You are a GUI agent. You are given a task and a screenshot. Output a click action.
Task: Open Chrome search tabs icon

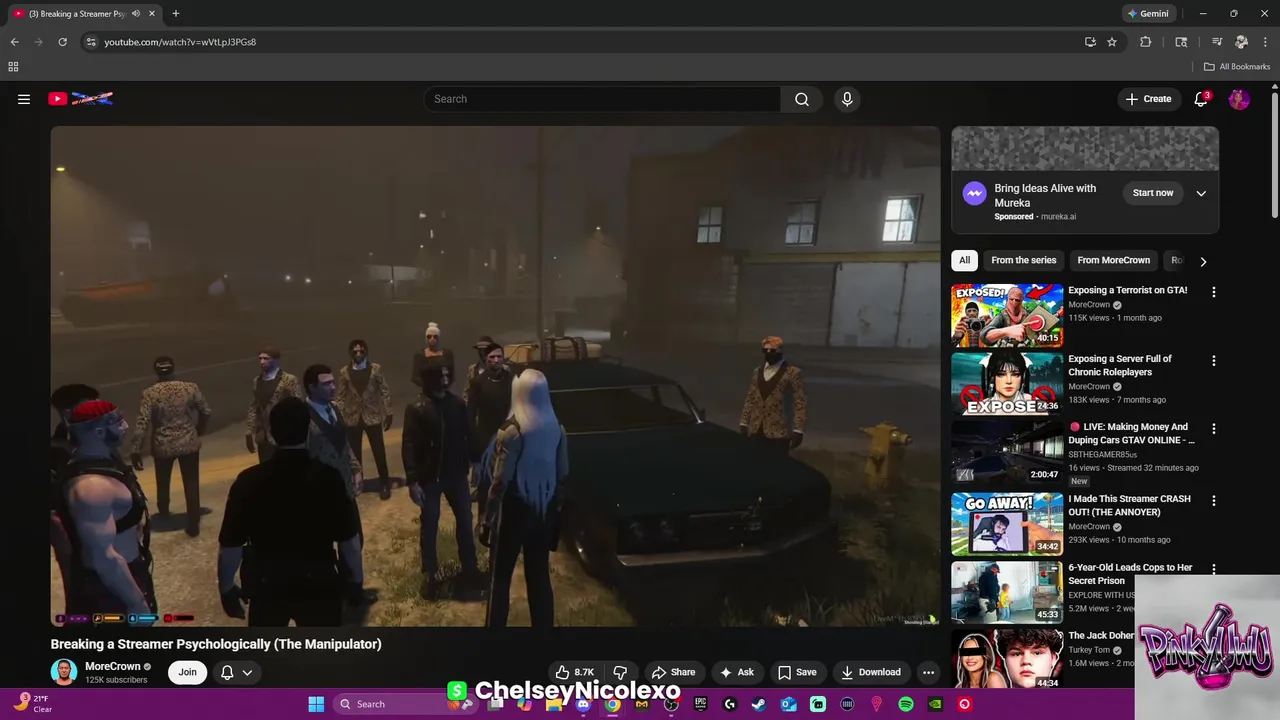[1181, 42]
